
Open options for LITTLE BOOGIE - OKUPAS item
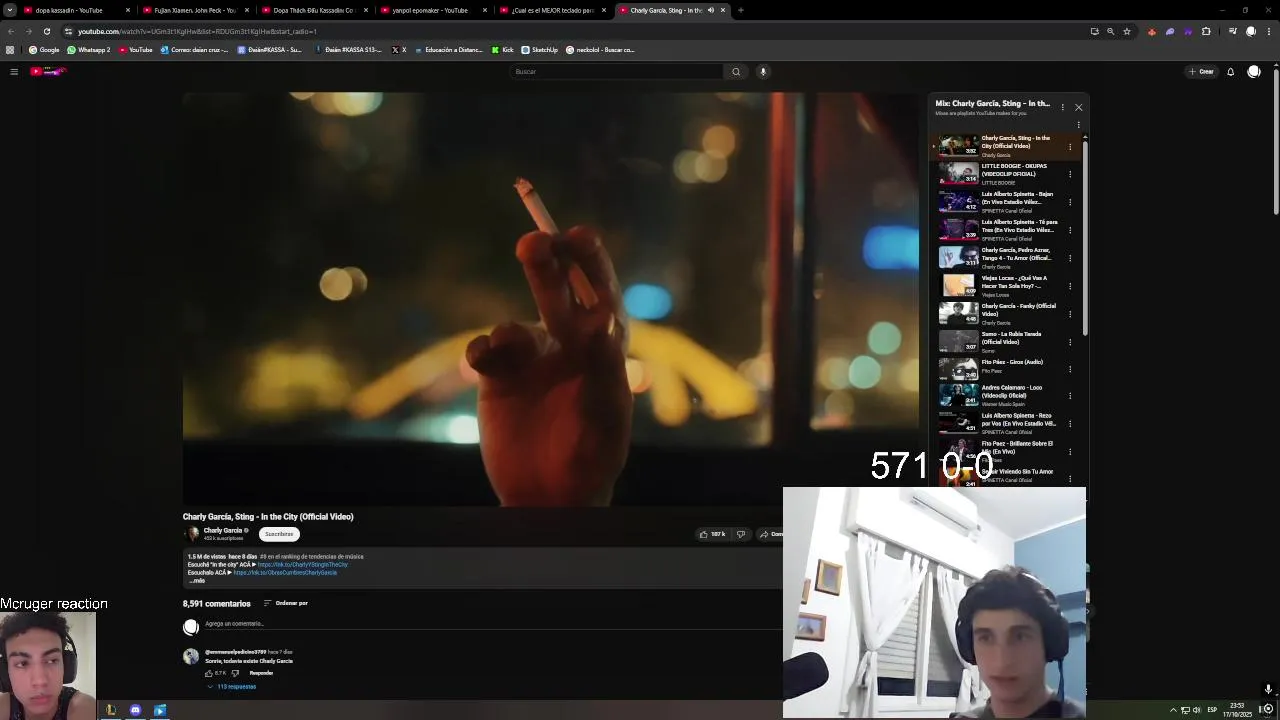coord(1070,174)
